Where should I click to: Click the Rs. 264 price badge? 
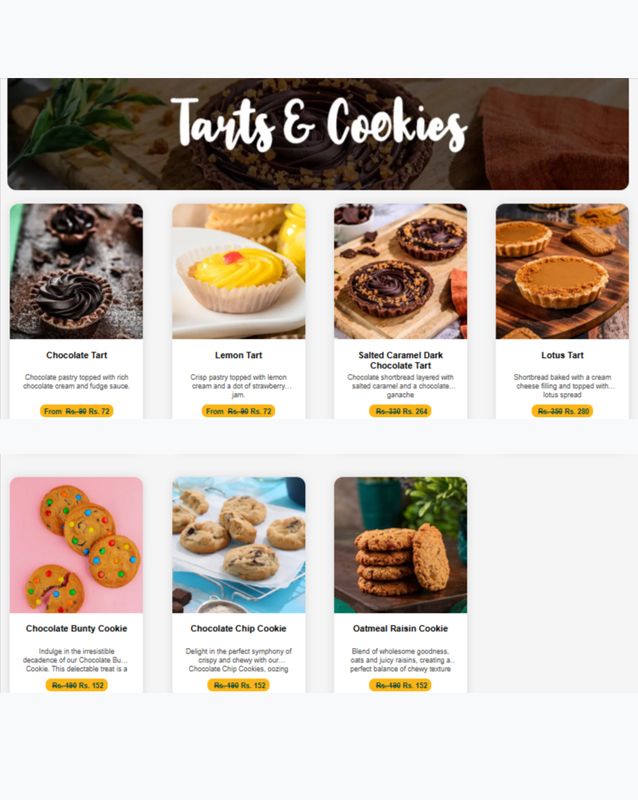(400, 411)
